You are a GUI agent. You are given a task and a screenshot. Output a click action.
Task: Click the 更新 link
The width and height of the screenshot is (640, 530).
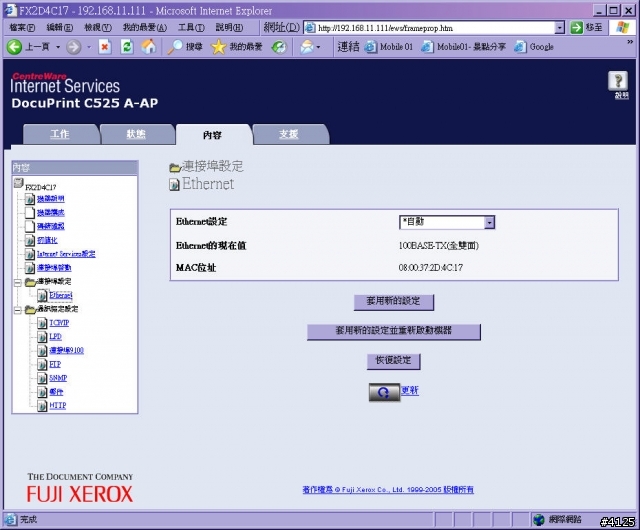tap(409, 390)
